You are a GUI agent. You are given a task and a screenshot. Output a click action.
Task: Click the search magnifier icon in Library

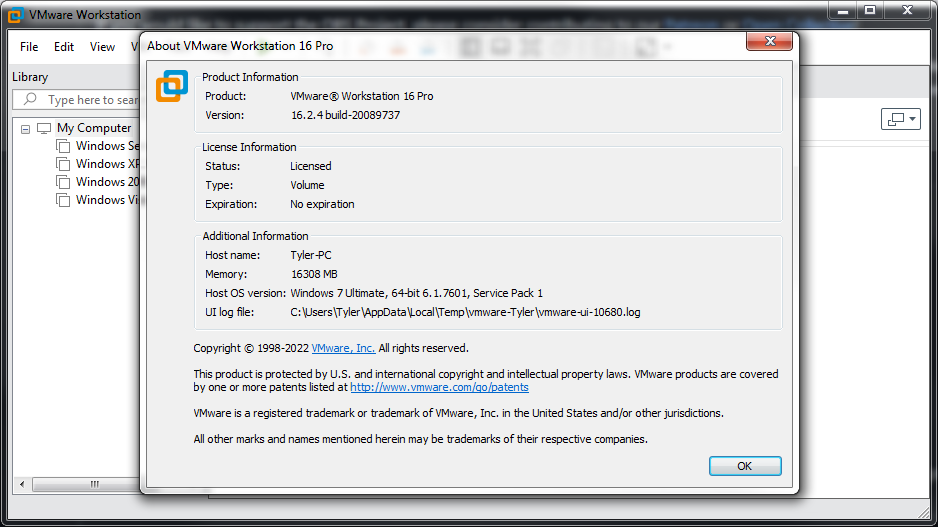point(30,99)
